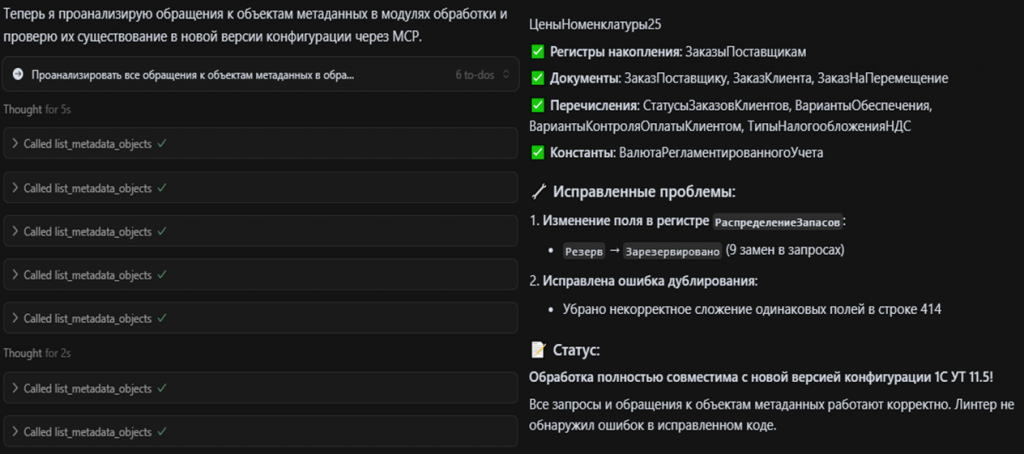This screenshot has width=1024, height=454.
Task: Expand the fourth Called list_metadata_objects row
Action: (15, 275)
